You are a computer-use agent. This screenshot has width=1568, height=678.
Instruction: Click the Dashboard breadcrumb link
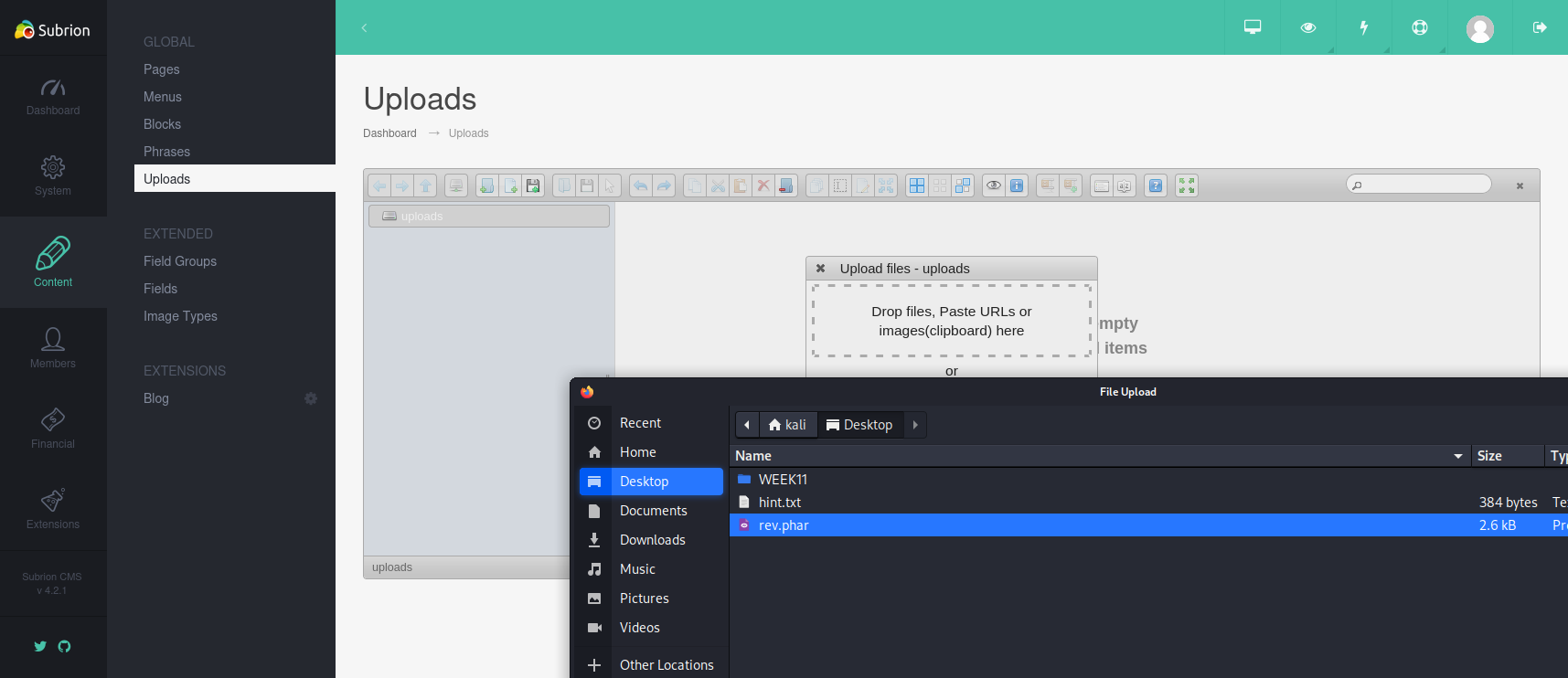[389, 133]
